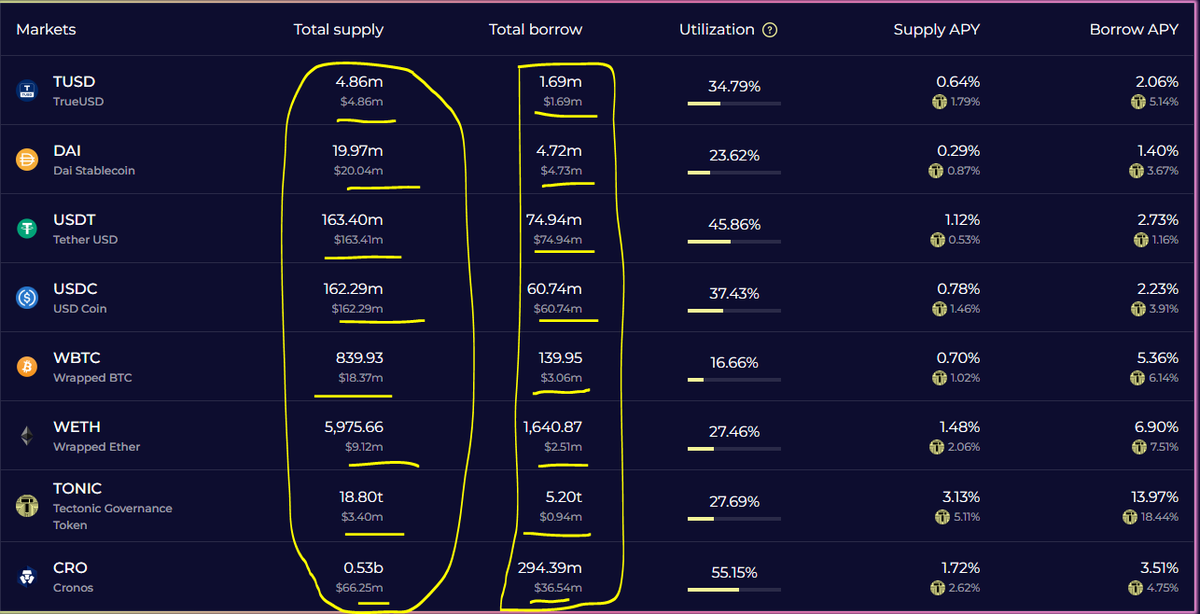Open the Utilization help question-mark icon
The image size is (1200, 614).
[769, 30]
